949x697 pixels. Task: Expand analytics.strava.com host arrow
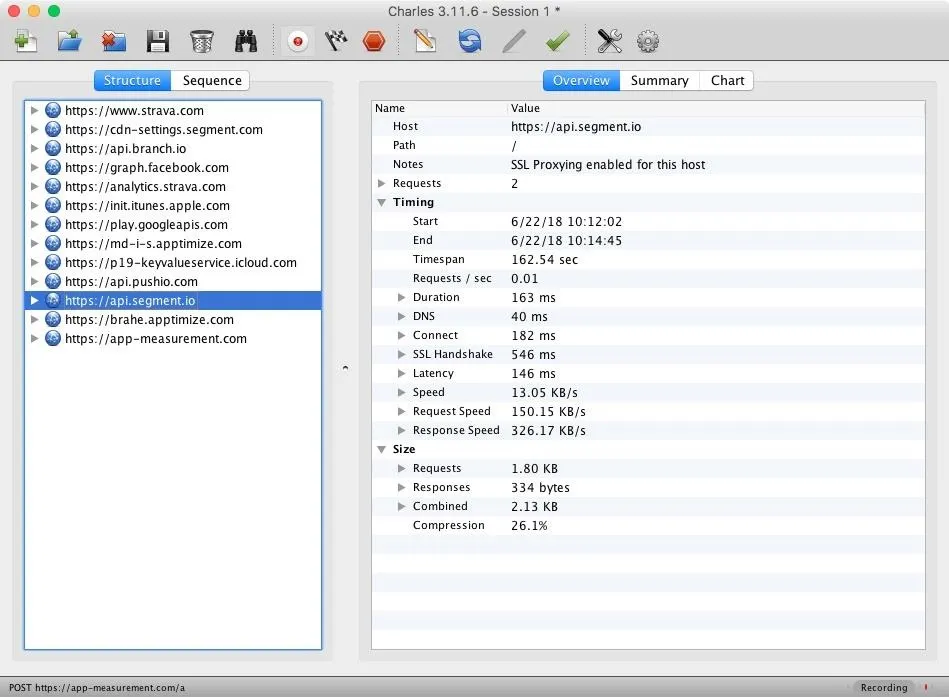34,186
